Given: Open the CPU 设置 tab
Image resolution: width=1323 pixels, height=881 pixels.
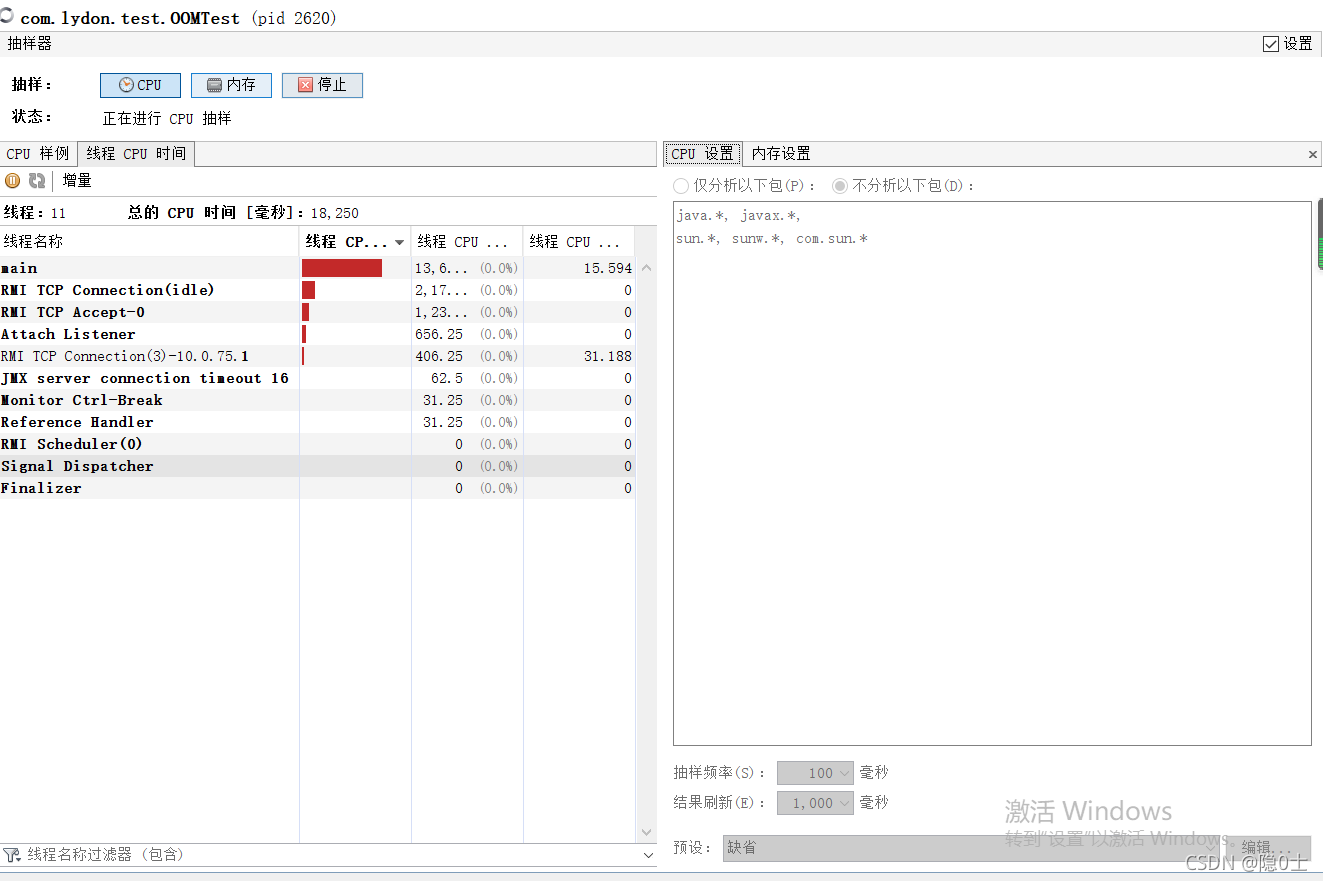Looking at the screenshot, I should [702, 154].
